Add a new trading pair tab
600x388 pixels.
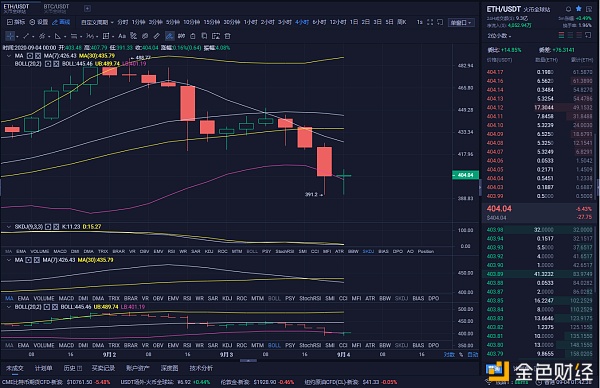click(x=87, y=8)
